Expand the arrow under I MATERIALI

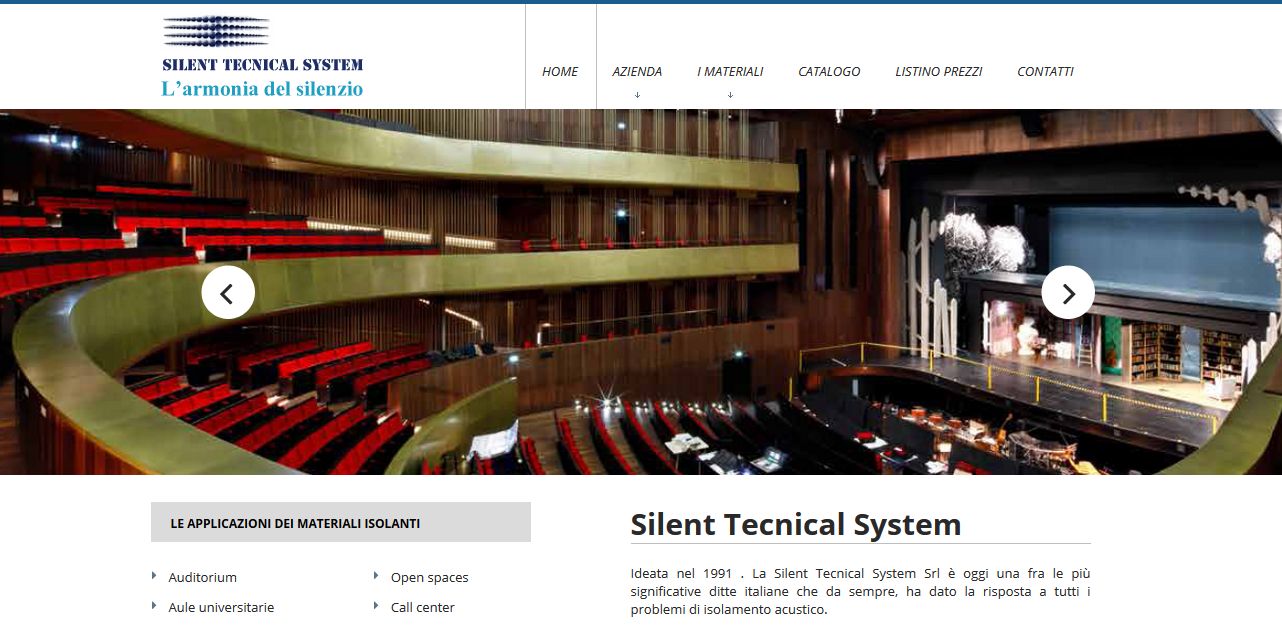(730, 95)
